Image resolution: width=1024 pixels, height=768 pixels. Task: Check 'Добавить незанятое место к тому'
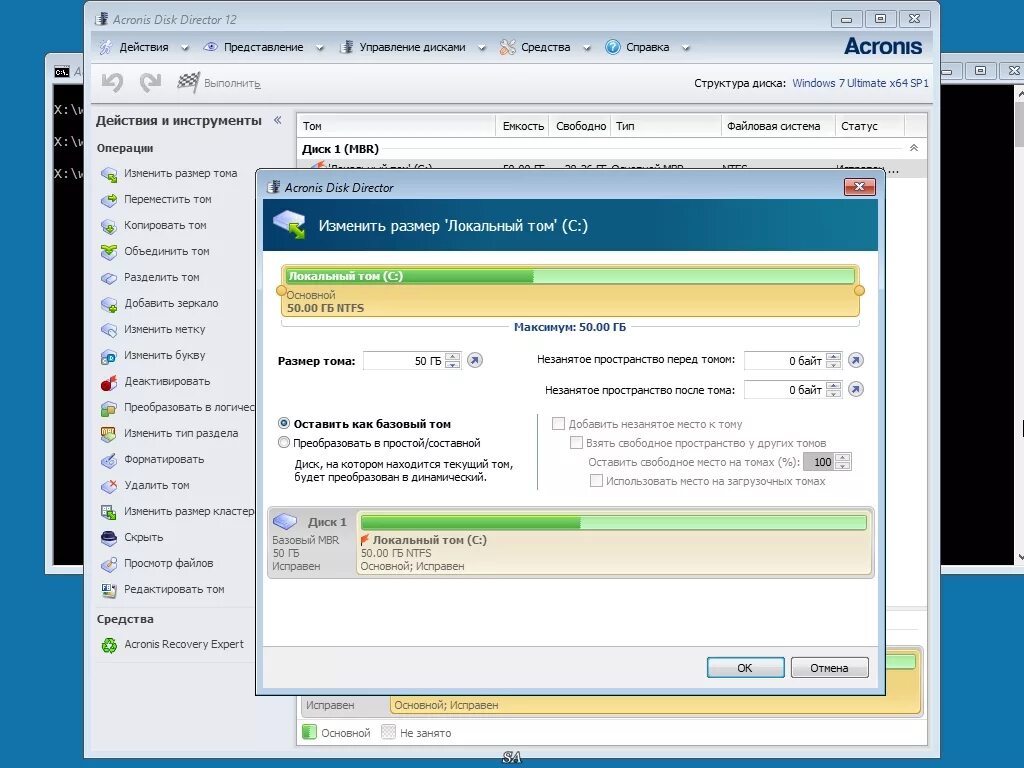coord(558,424)
